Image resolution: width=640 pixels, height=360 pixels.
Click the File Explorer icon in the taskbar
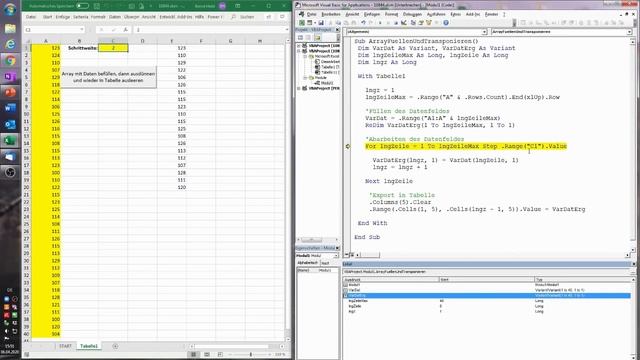tap(10, 28)
